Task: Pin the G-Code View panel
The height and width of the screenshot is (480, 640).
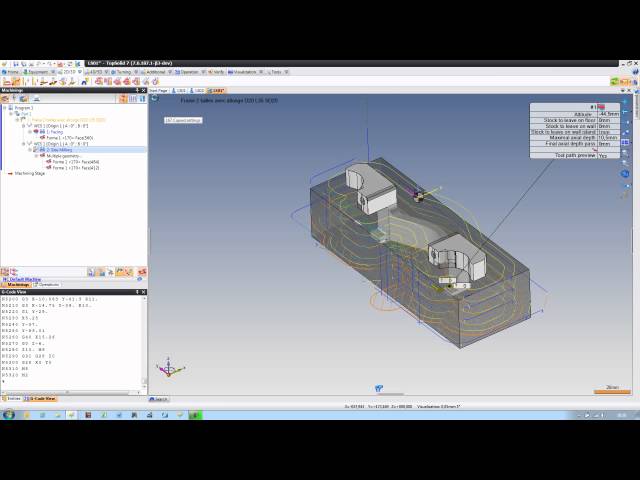Action: (x=139, y=290)
